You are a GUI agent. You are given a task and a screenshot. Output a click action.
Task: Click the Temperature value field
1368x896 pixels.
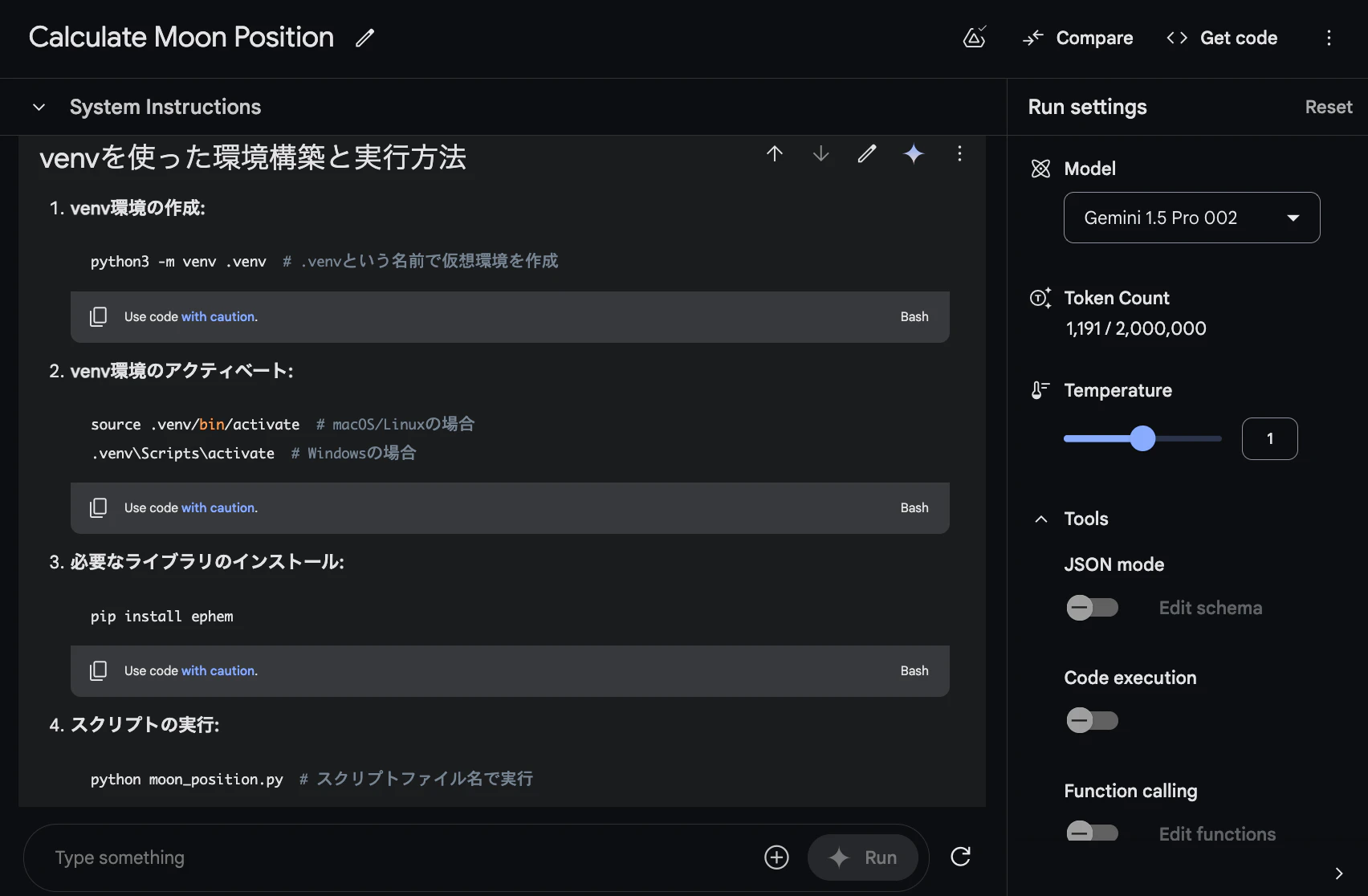pyautogui.click(x=1269, y=438)
